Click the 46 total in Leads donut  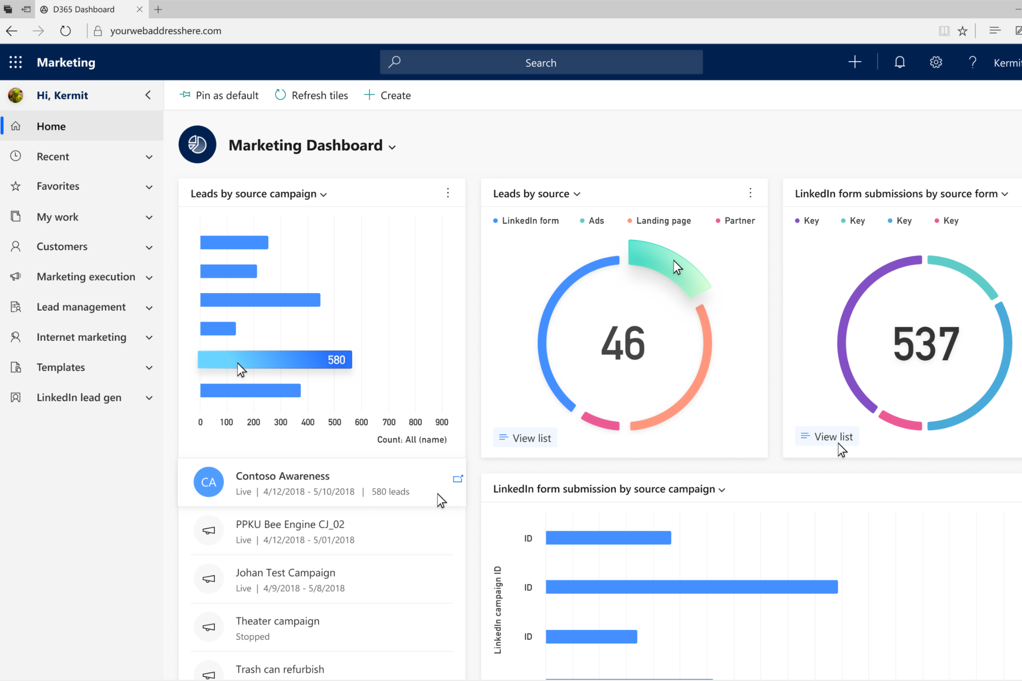[623, 343]
